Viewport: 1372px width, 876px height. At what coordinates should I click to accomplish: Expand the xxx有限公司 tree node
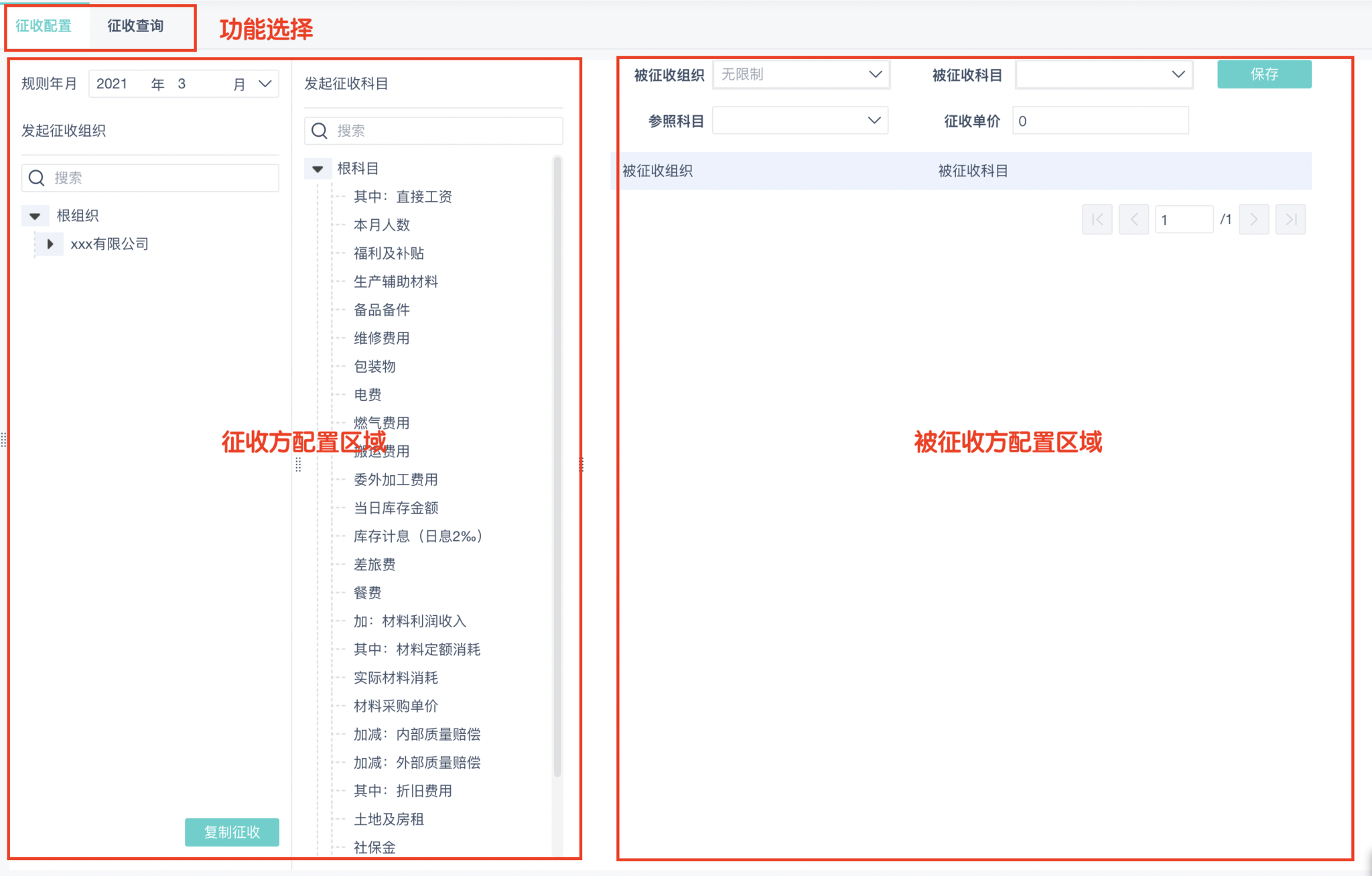pos(50,244)
